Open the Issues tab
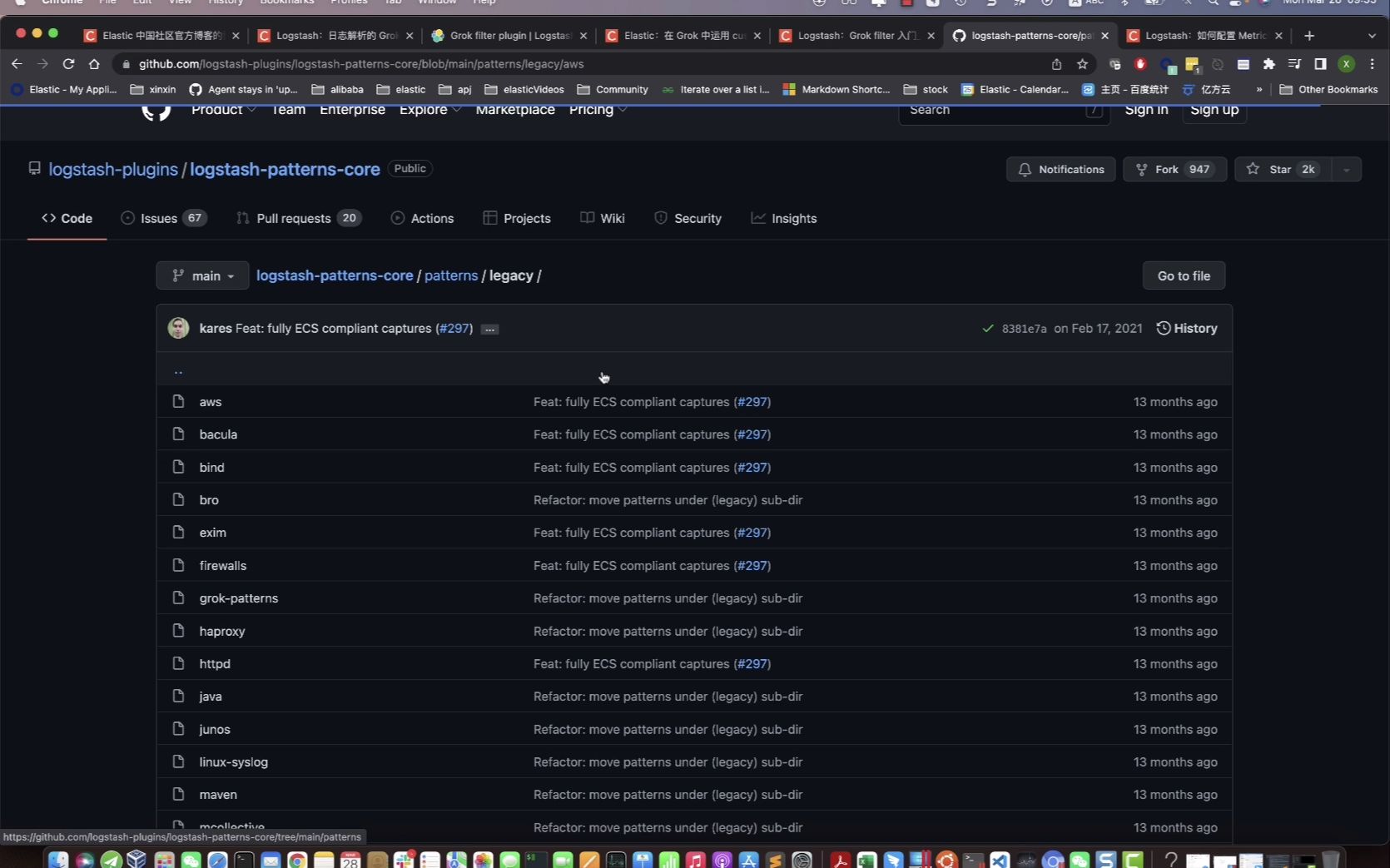Image resolution: width=1390 pixels, height=868 pixels. click(164, 218)
